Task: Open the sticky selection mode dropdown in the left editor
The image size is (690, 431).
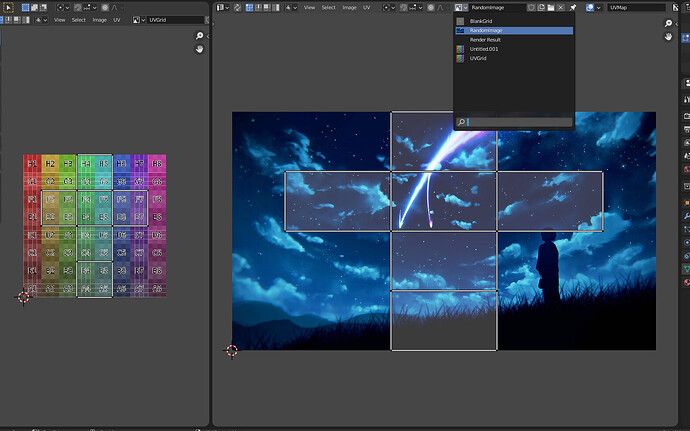Action: [41, 20]
